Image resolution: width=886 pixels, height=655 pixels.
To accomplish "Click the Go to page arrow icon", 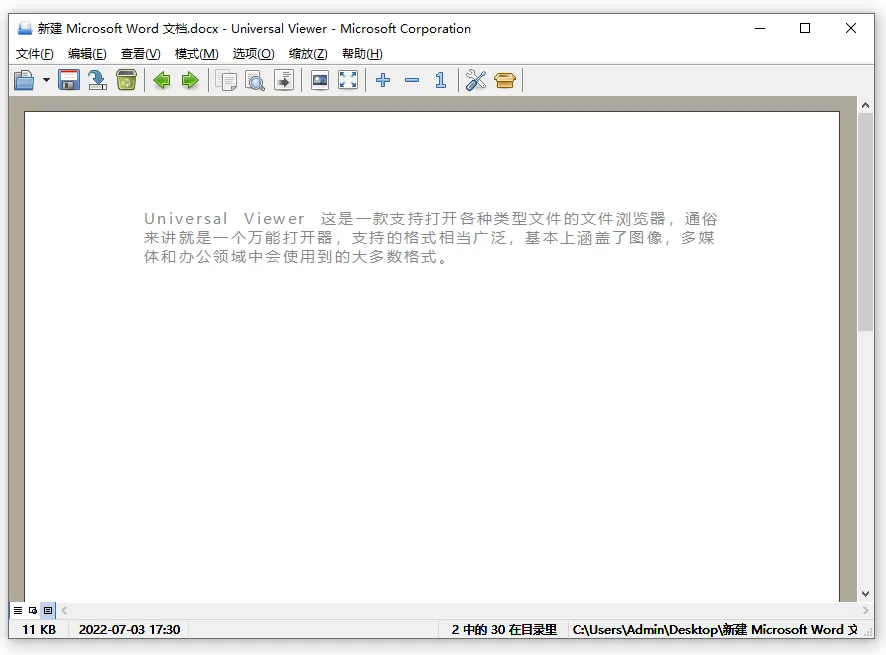I will 284,80.
